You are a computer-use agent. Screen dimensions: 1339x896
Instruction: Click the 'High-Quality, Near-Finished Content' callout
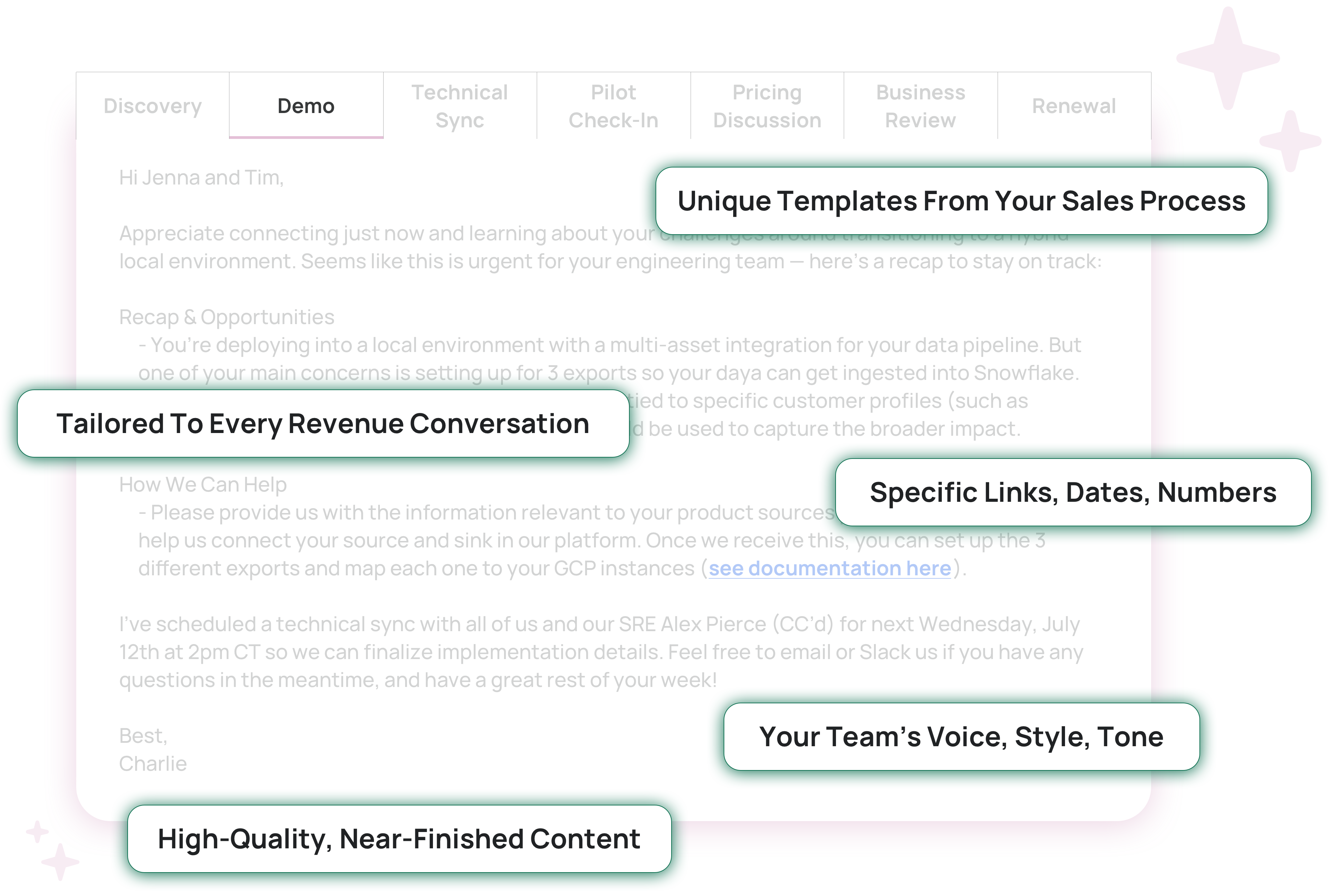tap(399, 838)
